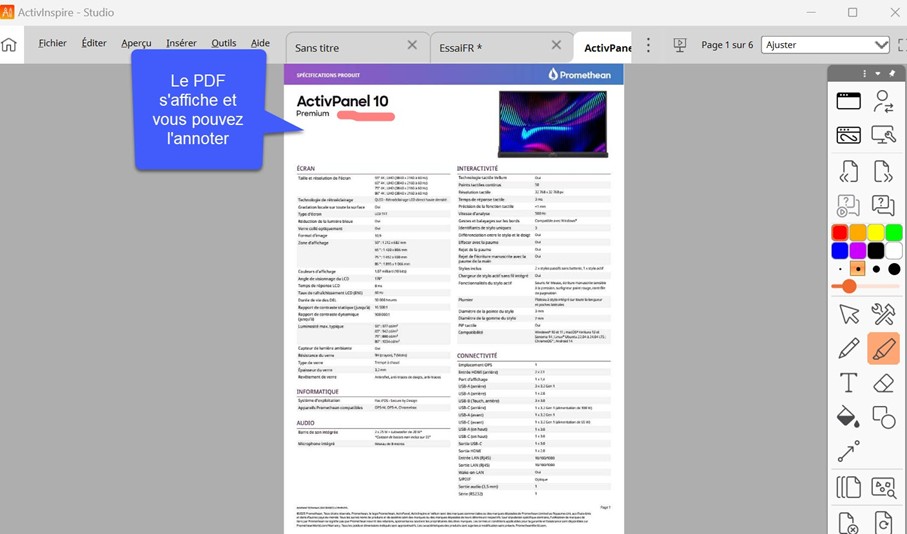Select the Shape tool
The width and height of the screenshot is (907, 534).
tap(883, 416)
